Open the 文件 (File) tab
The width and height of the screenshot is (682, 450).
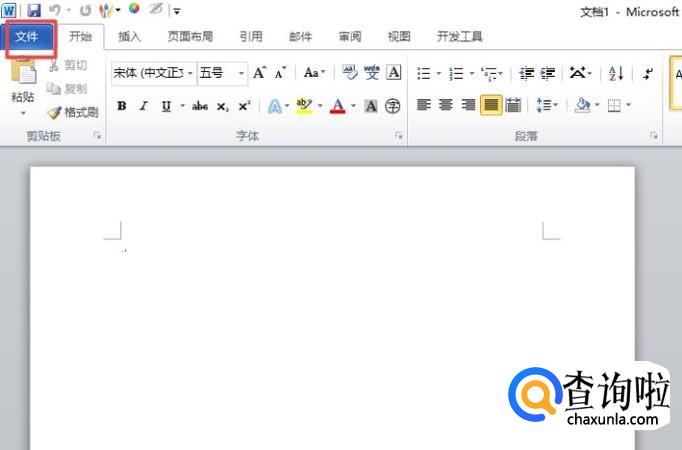point(27,37)
